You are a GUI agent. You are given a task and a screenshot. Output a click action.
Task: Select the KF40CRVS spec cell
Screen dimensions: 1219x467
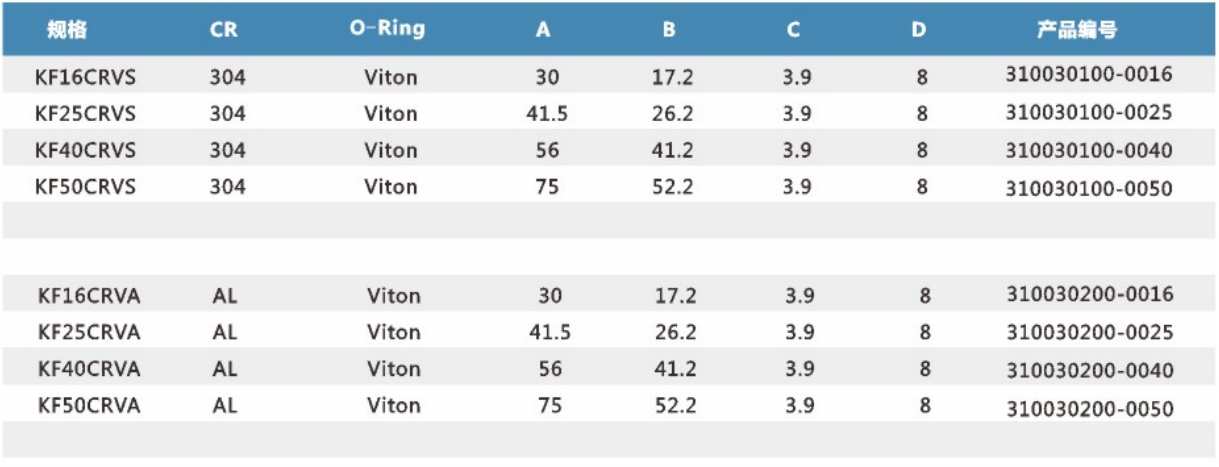pyautogui.click(x=85, y=150)
